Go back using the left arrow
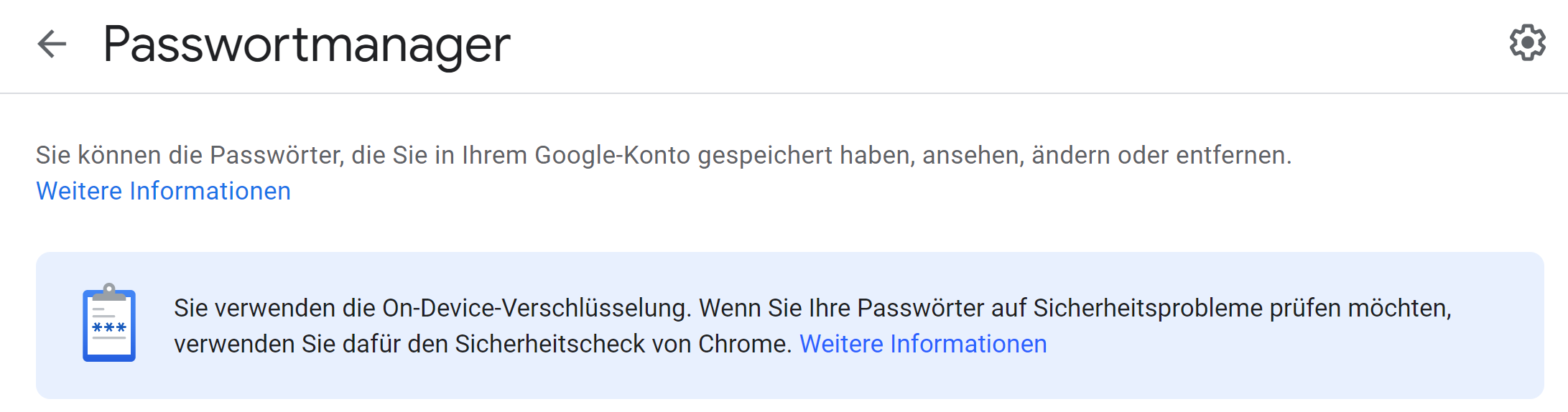Image resolution: width=1568 pixels, height=412 pixels. (52, 44)
